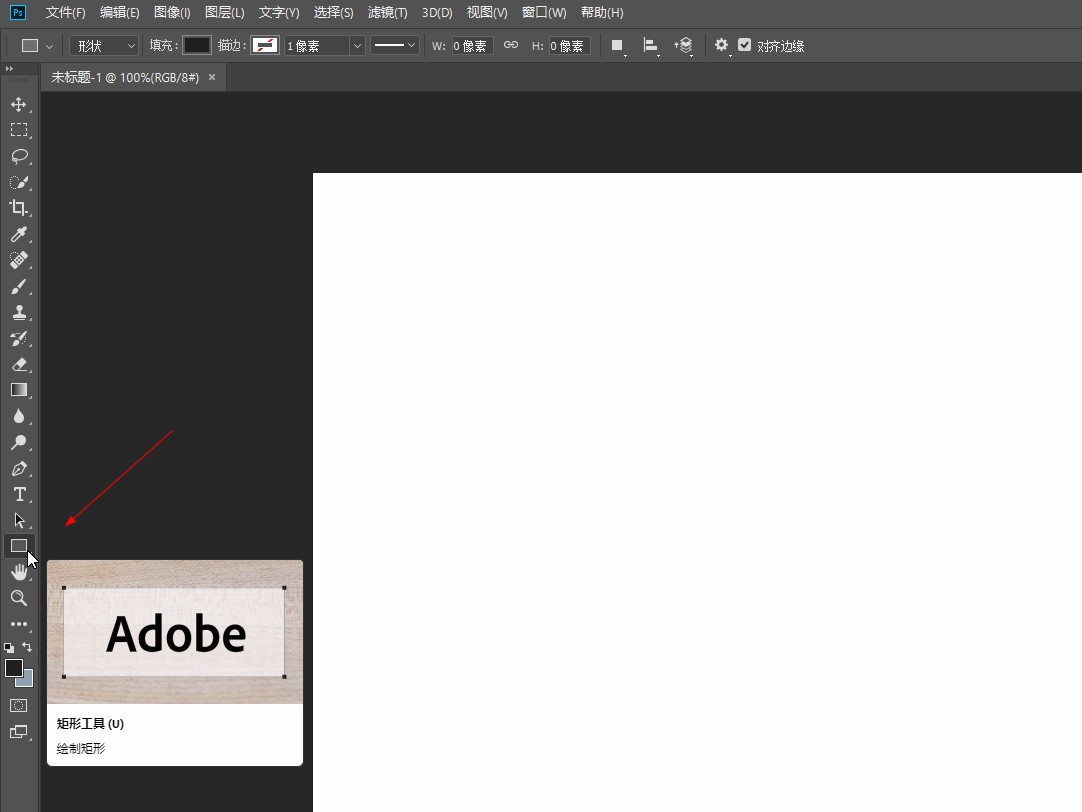Image resolution: width=1082 pixels, height=812 pixels.
Task: Select the Dodge tool
Action: (19, 442)
